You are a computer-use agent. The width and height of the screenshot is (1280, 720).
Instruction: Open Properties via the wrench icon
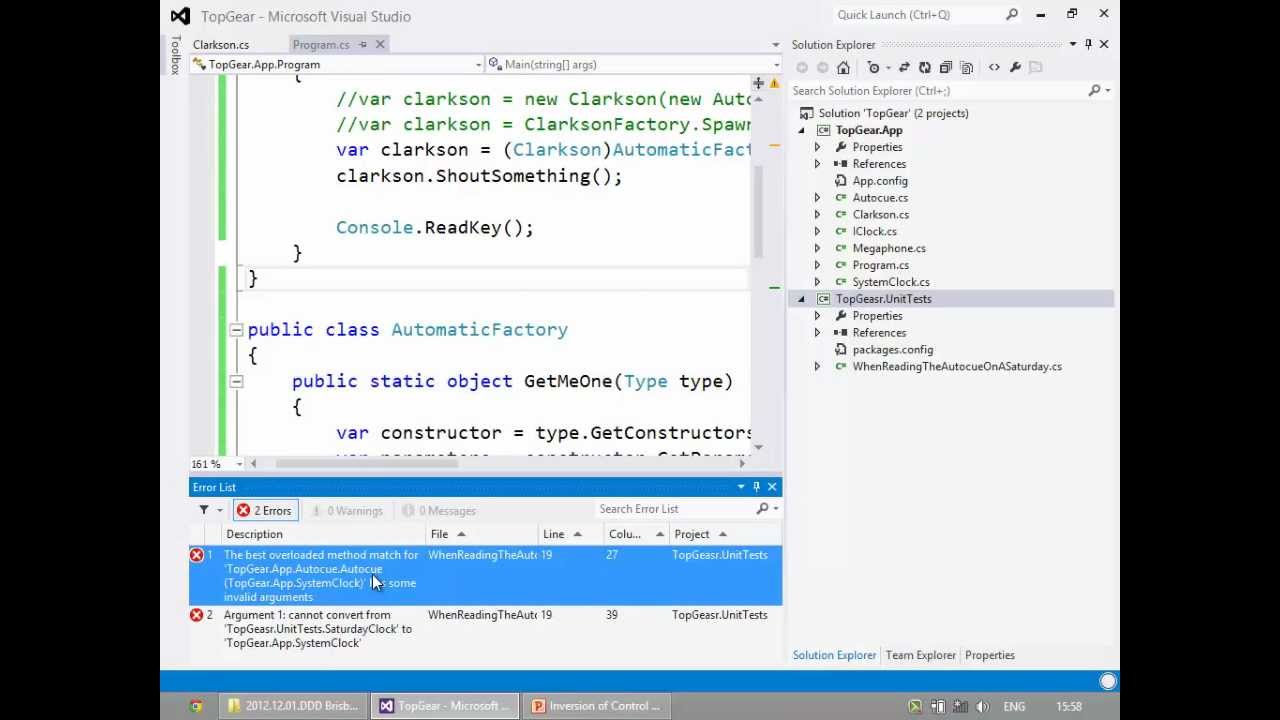tap(1015, 67)
